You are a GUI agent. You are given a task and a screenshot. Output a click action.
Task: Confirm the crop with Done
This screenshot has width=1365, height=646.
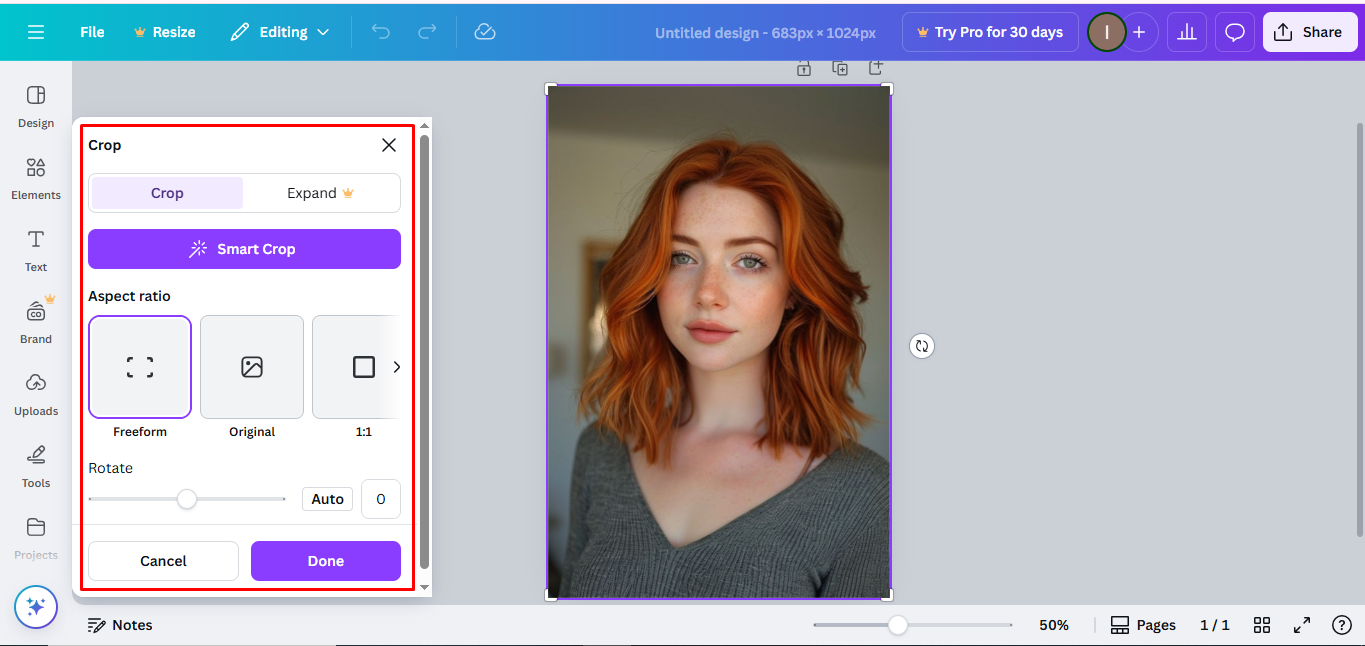(x=325, y=560)
